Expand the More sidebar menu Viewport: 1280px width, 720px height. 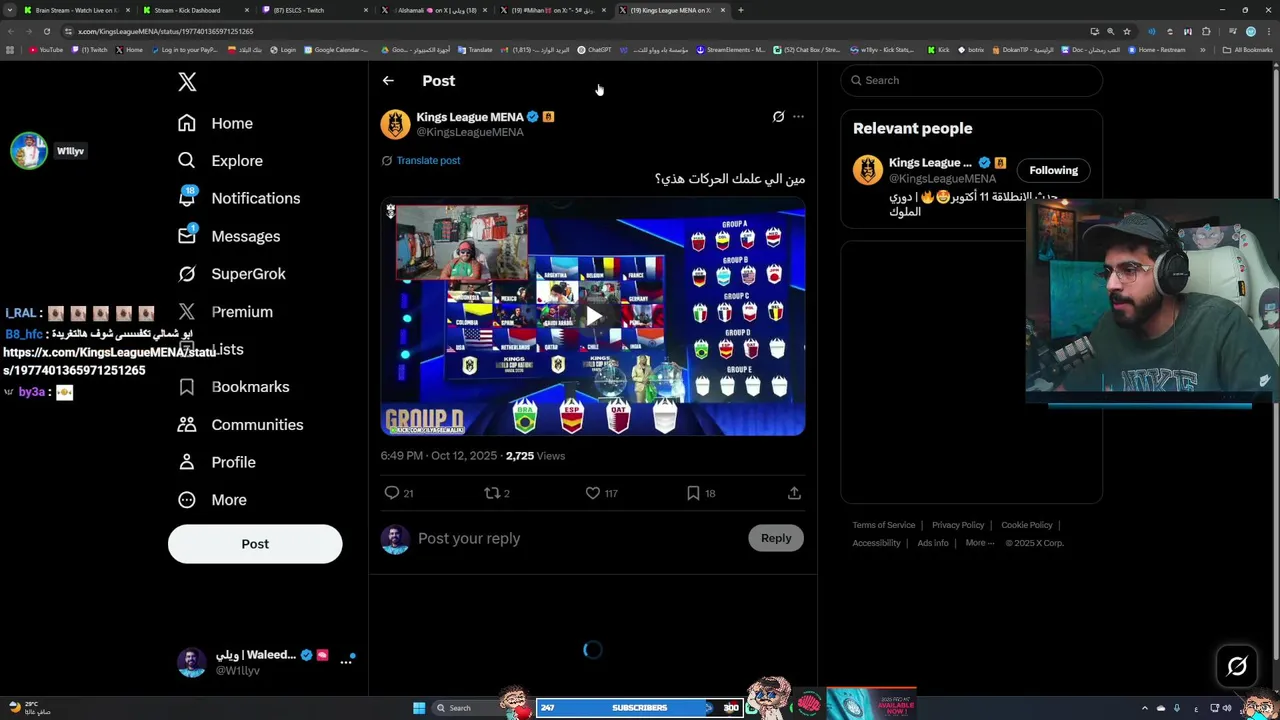coord(212,500)
